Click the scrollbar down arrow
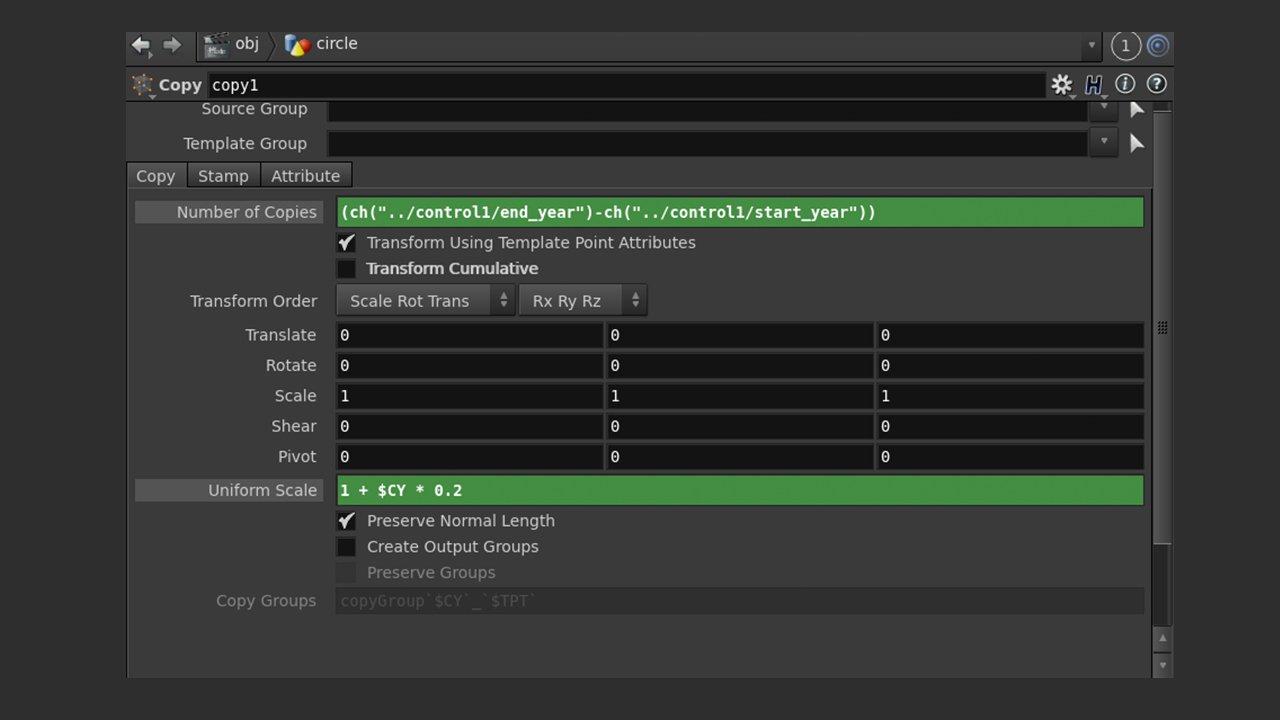Image resolution: width=1280 pixels, height=720 pixels. (x=1161, y=664)
